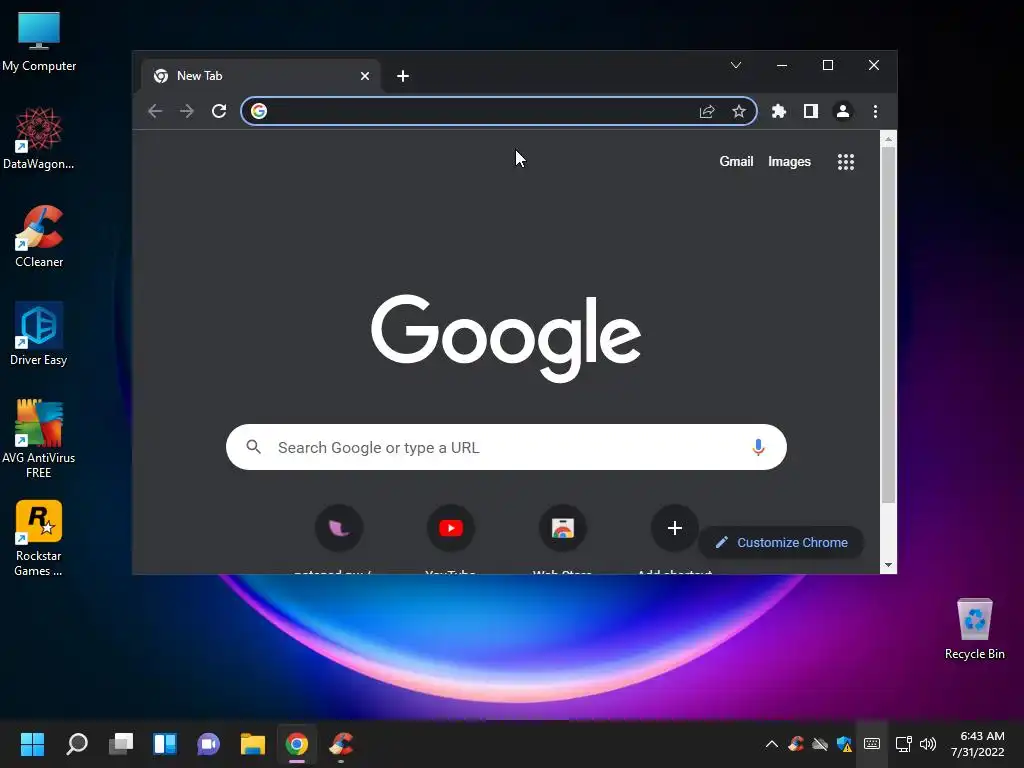Click the Windows Security tray icon

(844, 744)
